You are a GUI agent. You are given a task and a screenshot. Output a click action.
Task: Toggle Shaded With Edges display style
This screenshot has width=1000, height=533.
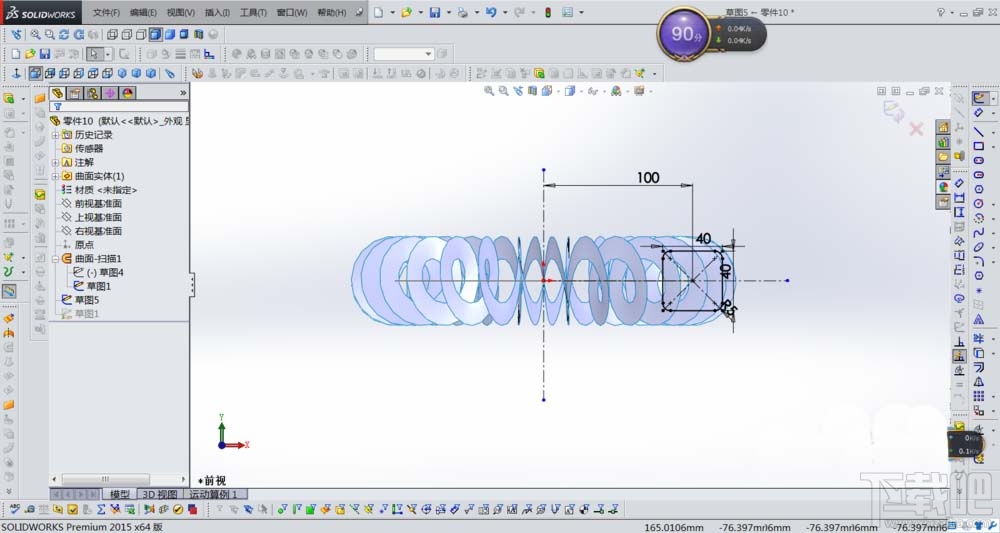tap(155, 34)
